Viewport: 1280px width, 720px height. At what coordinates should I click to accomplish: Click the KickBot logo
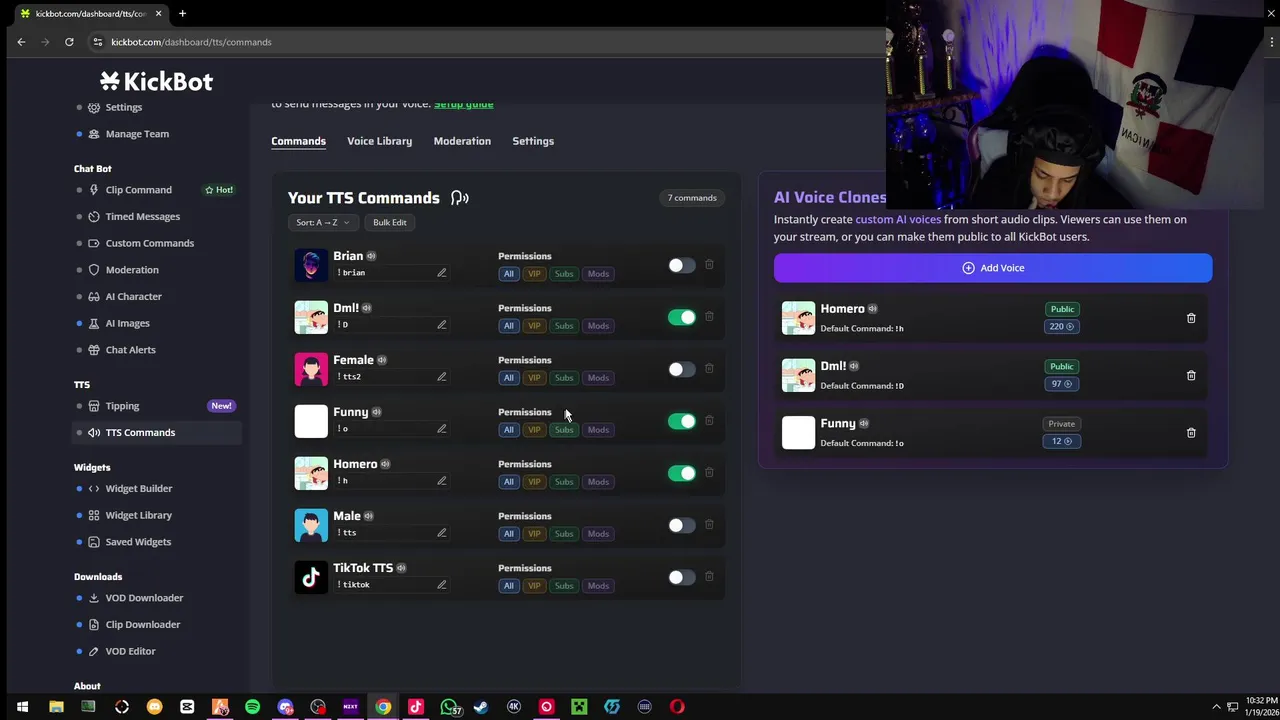click(156, 81)
